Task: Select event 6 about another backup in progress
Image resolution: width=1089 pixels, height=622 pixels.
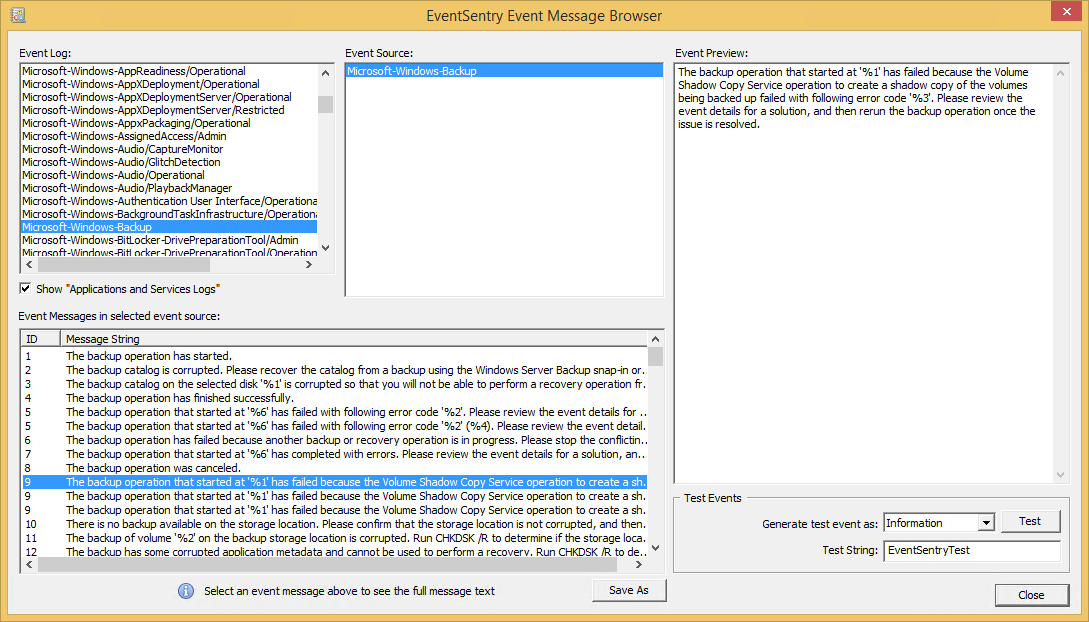Action: pyautogui.click(x=334, y=440)
